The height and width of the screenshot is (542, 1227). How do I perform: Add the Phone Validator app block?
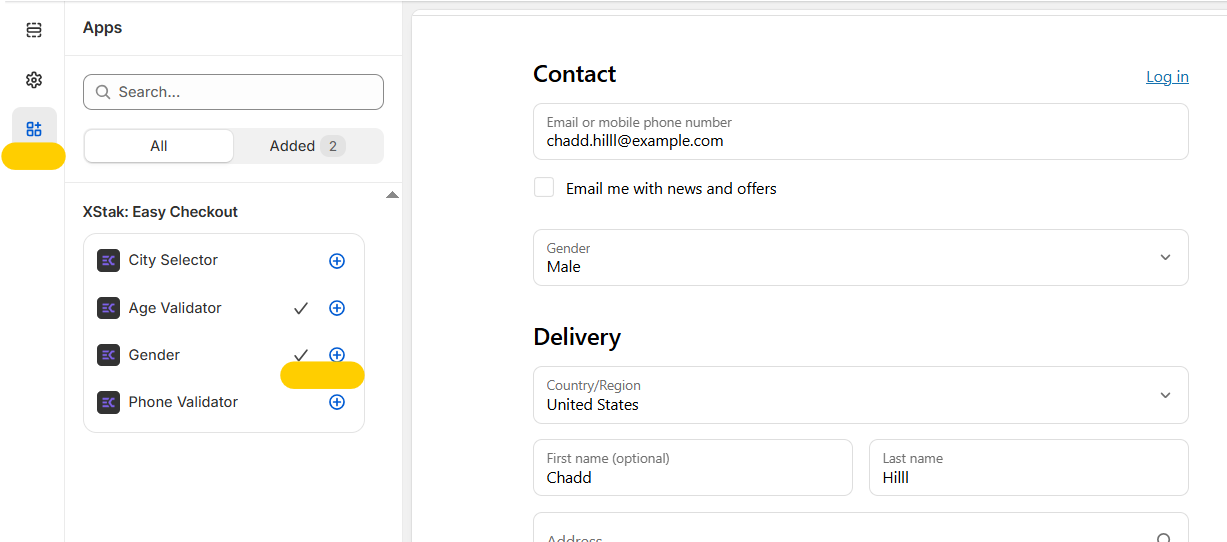(x=337, y=402)
